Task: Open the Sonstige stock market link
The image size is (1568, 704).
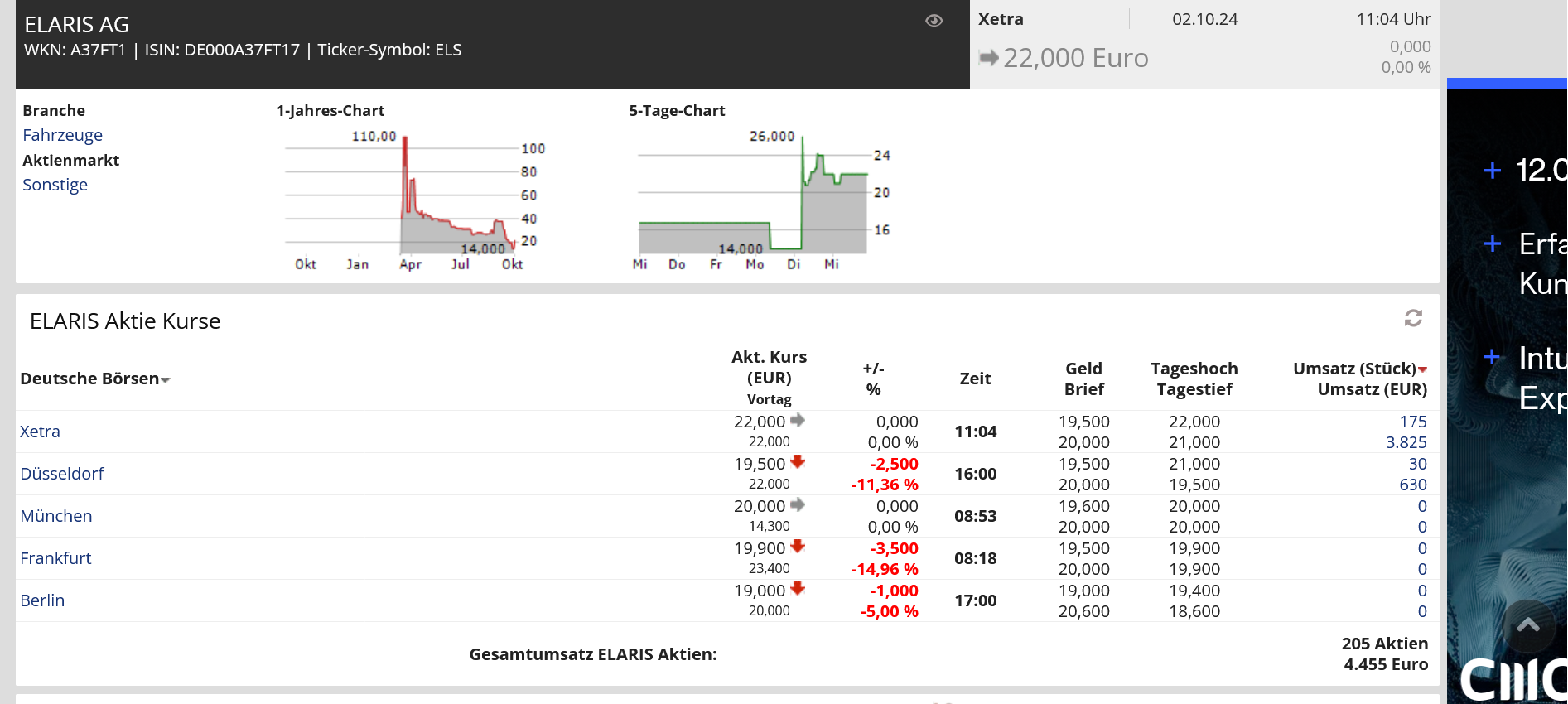Action: 55,185
